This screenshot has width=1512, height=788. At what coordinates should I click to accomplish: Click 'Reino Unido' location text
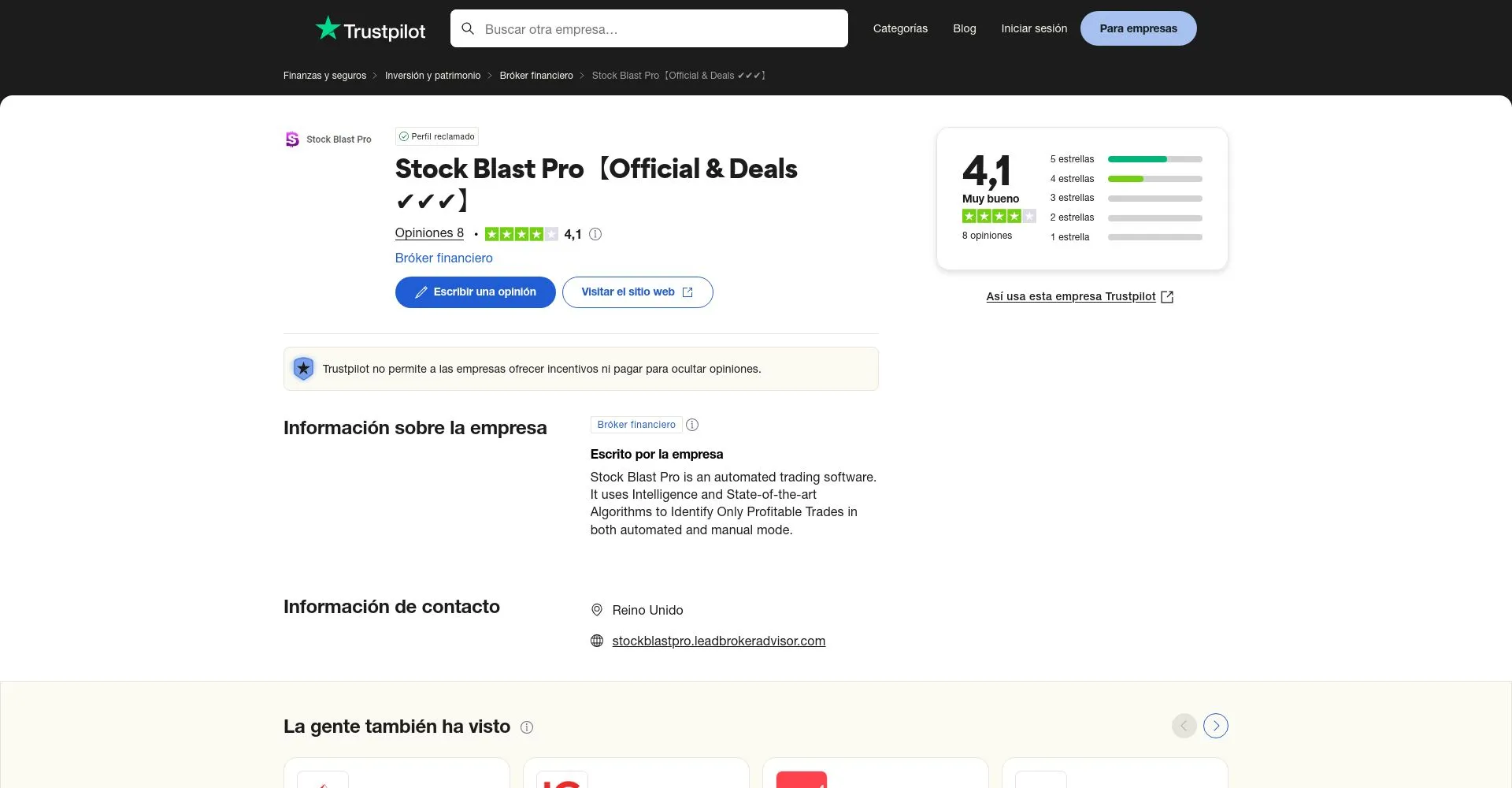[647, 611]
